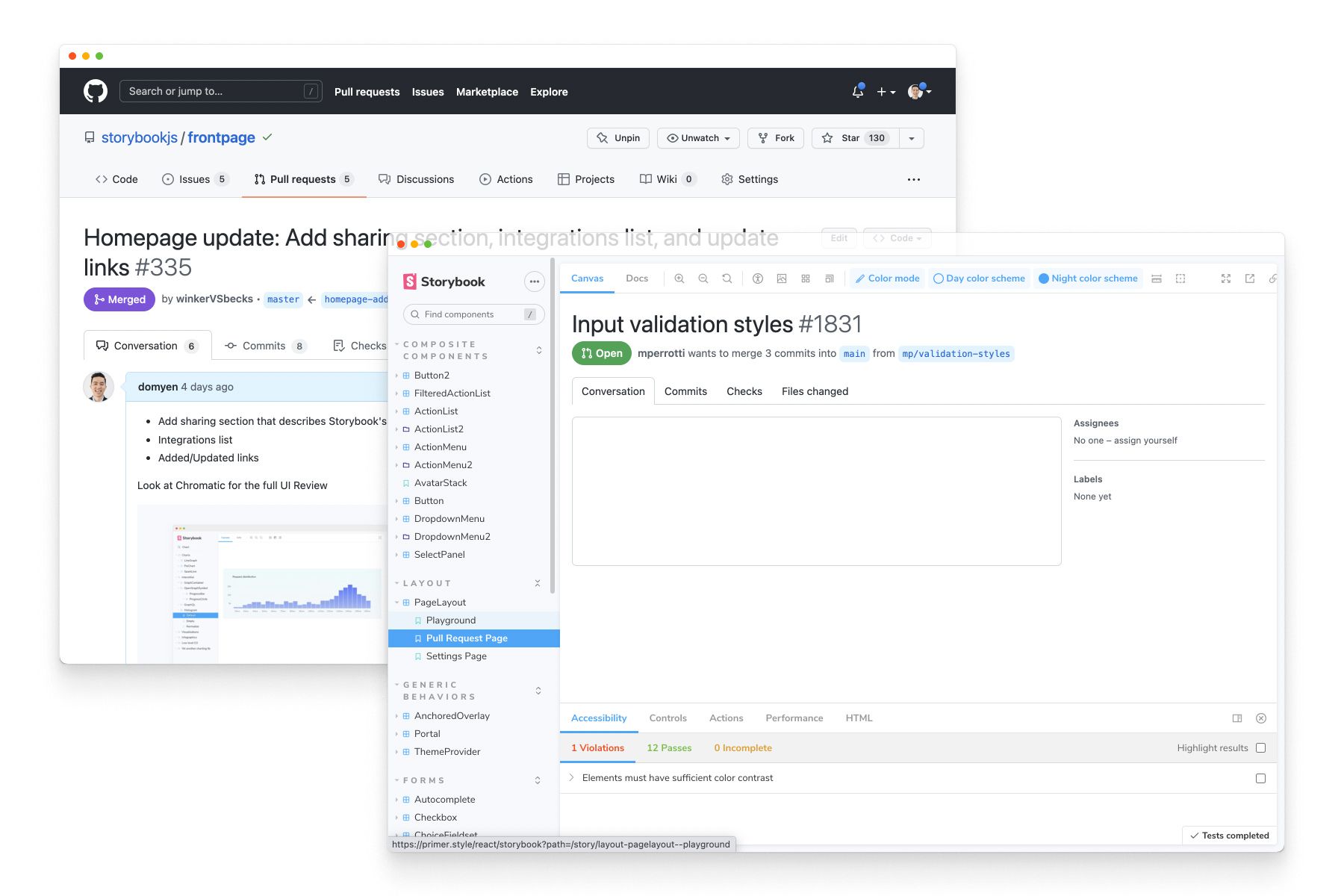Expand all in Composite Components section
1344x896 pixels.
[x=539, y=350]
